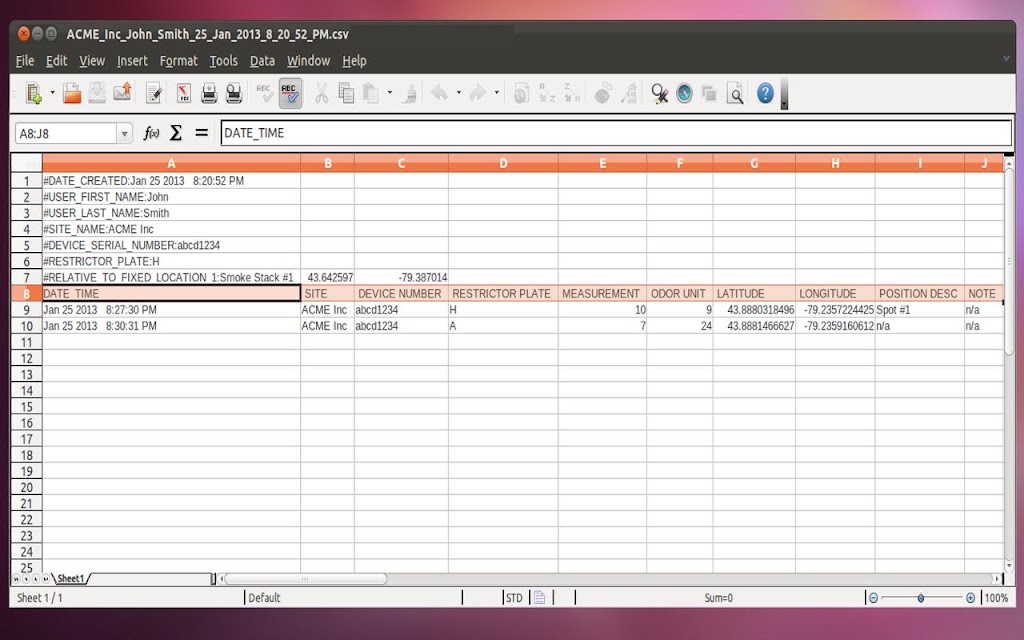Image resolution: width=1024 pixels, height=640 pixels.
Task: Toggle Edit File mode icon
Action: point(154,93)
